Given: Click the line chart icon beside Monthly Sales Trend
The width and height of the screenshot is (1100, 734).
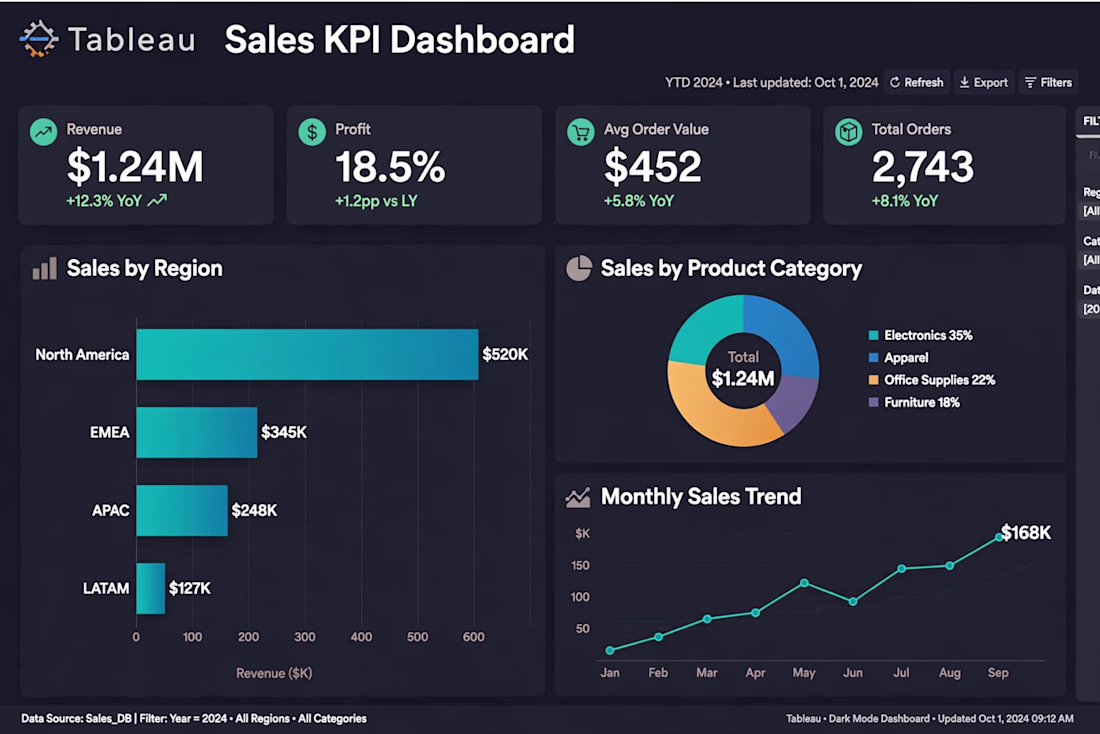Looking at the screenshot, I should [x=578, y=497].
